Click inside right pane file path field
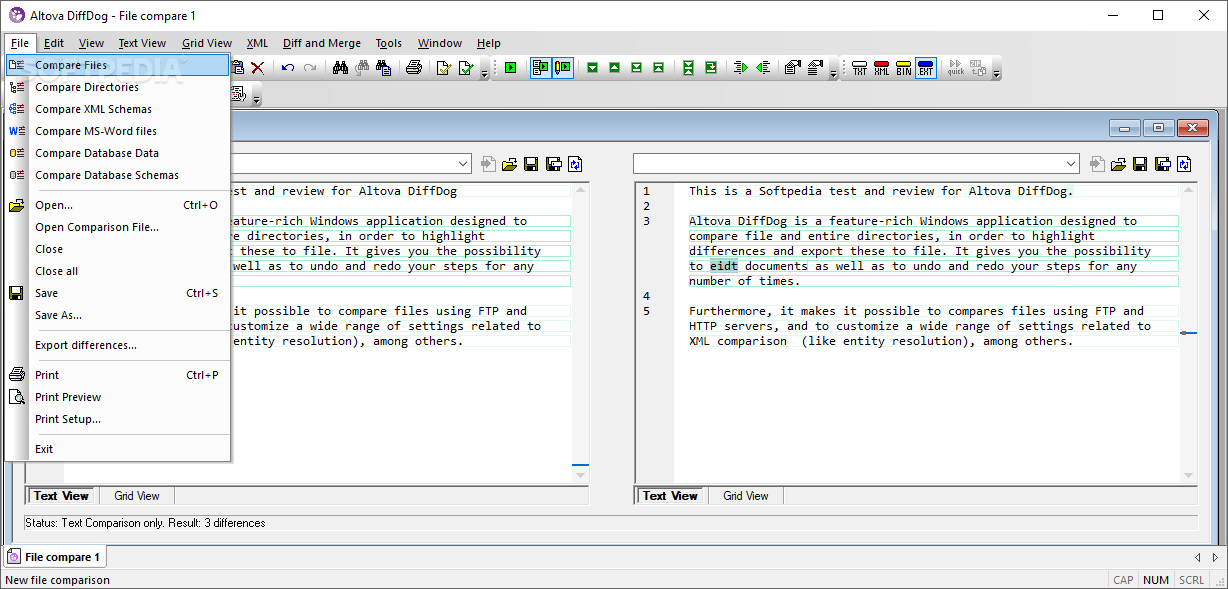 click(848, 164)
